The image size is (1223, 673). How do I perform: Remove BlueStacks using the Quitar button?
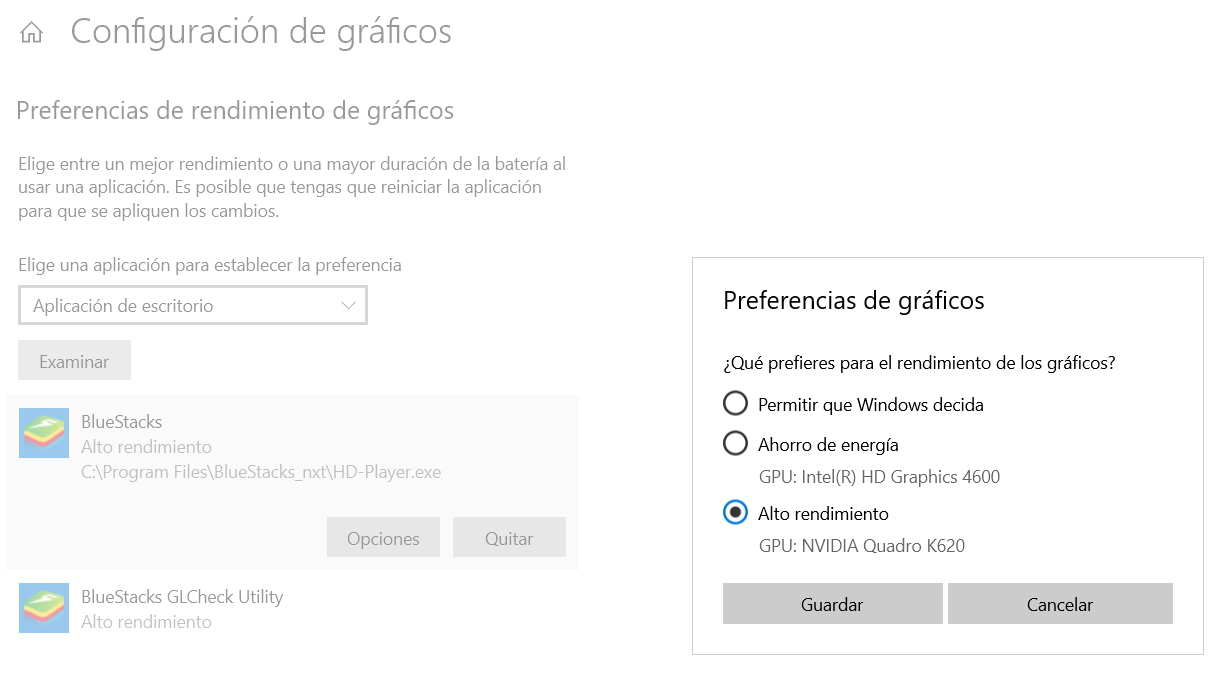(509, 537)
